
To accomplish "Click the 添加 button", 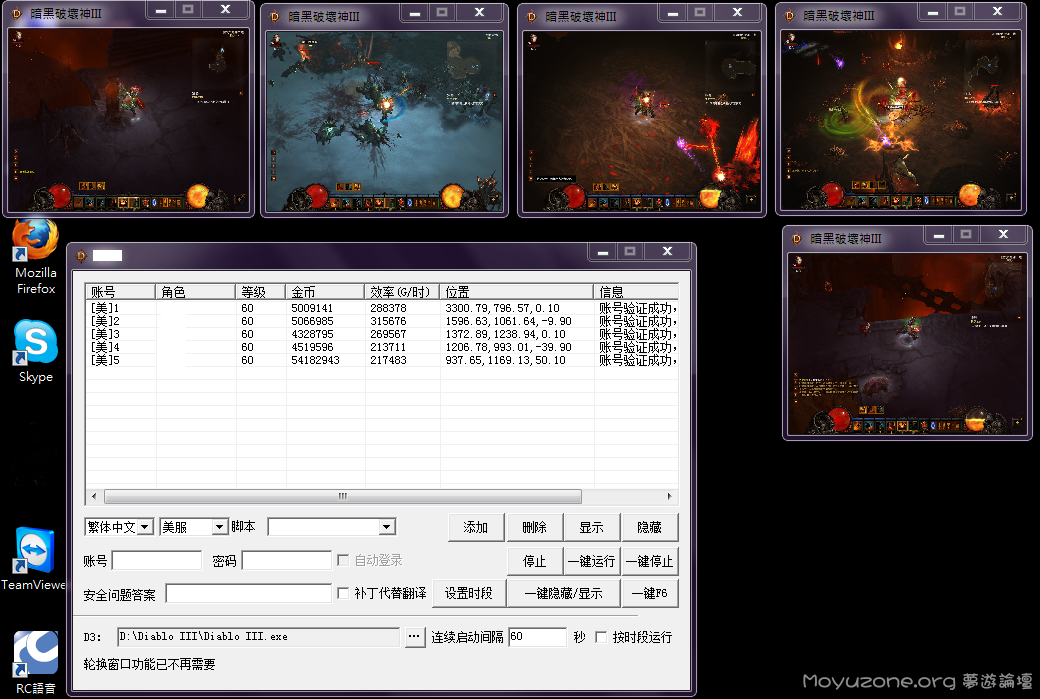I will coord(476,527).
